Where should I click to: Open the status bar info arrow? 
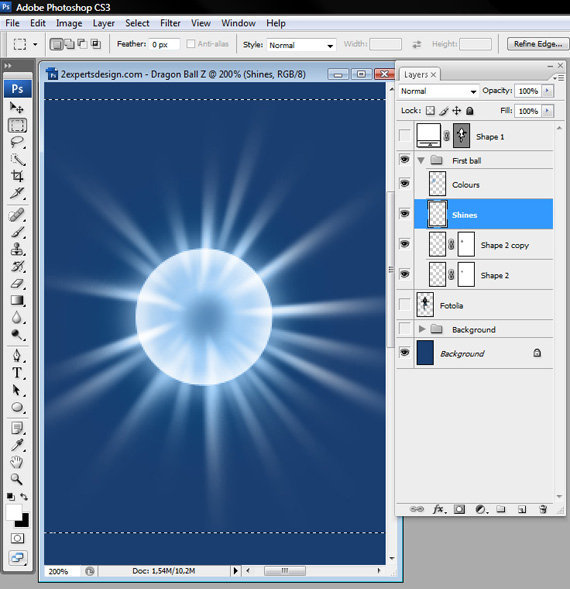pyautogui.click(x=235, y=571)
